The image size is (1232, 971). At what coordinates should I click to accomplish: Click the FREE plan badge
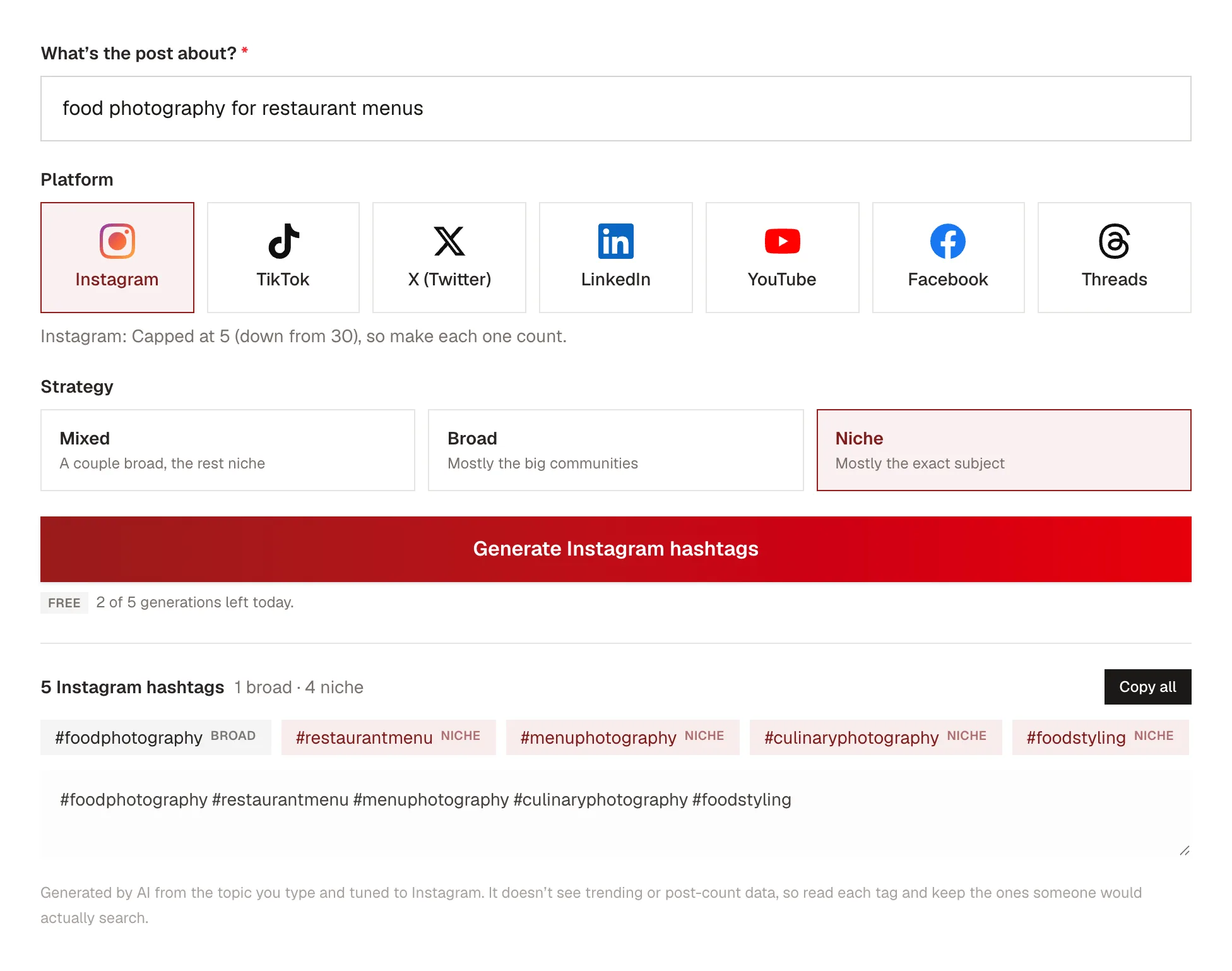[64, 603]
